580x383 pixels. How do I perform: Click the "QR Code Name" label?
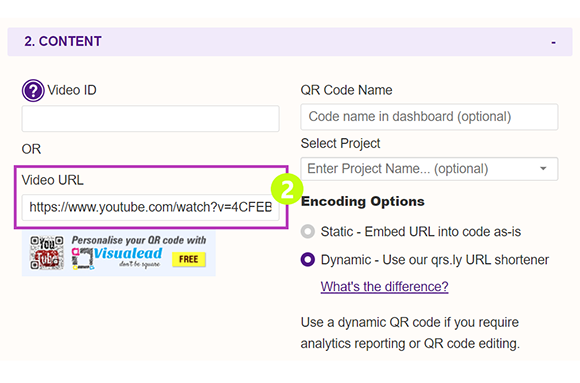coord(346,90)
